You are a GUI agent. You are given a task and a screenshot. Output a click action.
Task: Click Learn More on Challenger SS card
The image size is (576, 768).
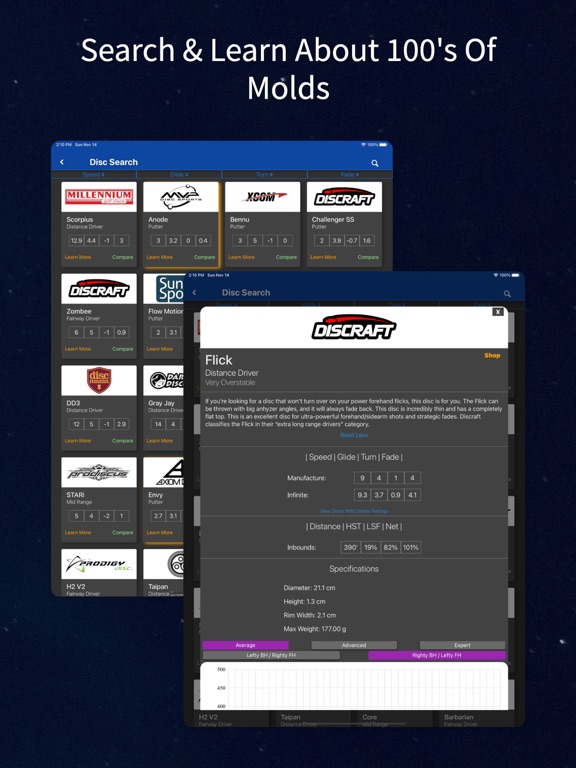click(x=323, y=257)
